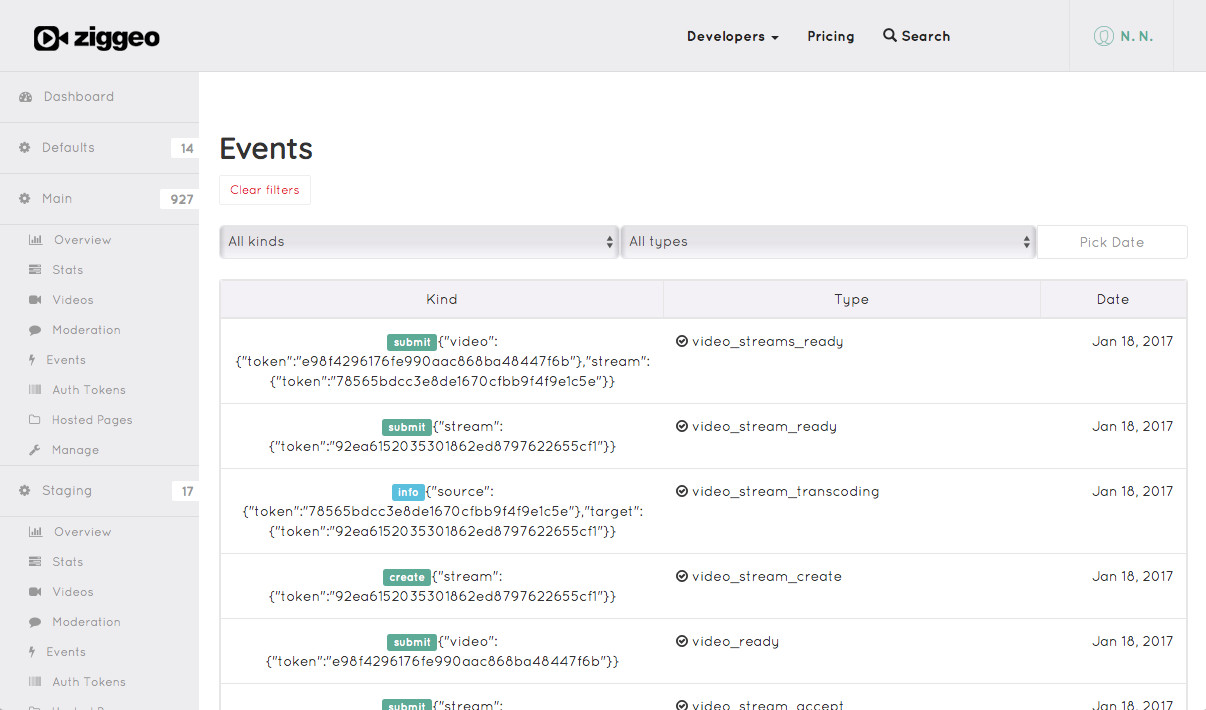Viewport: 1206px width, 710px height.
Task: Click the checkmark icon next to video_streams_ready
Action: coord(682,341)
